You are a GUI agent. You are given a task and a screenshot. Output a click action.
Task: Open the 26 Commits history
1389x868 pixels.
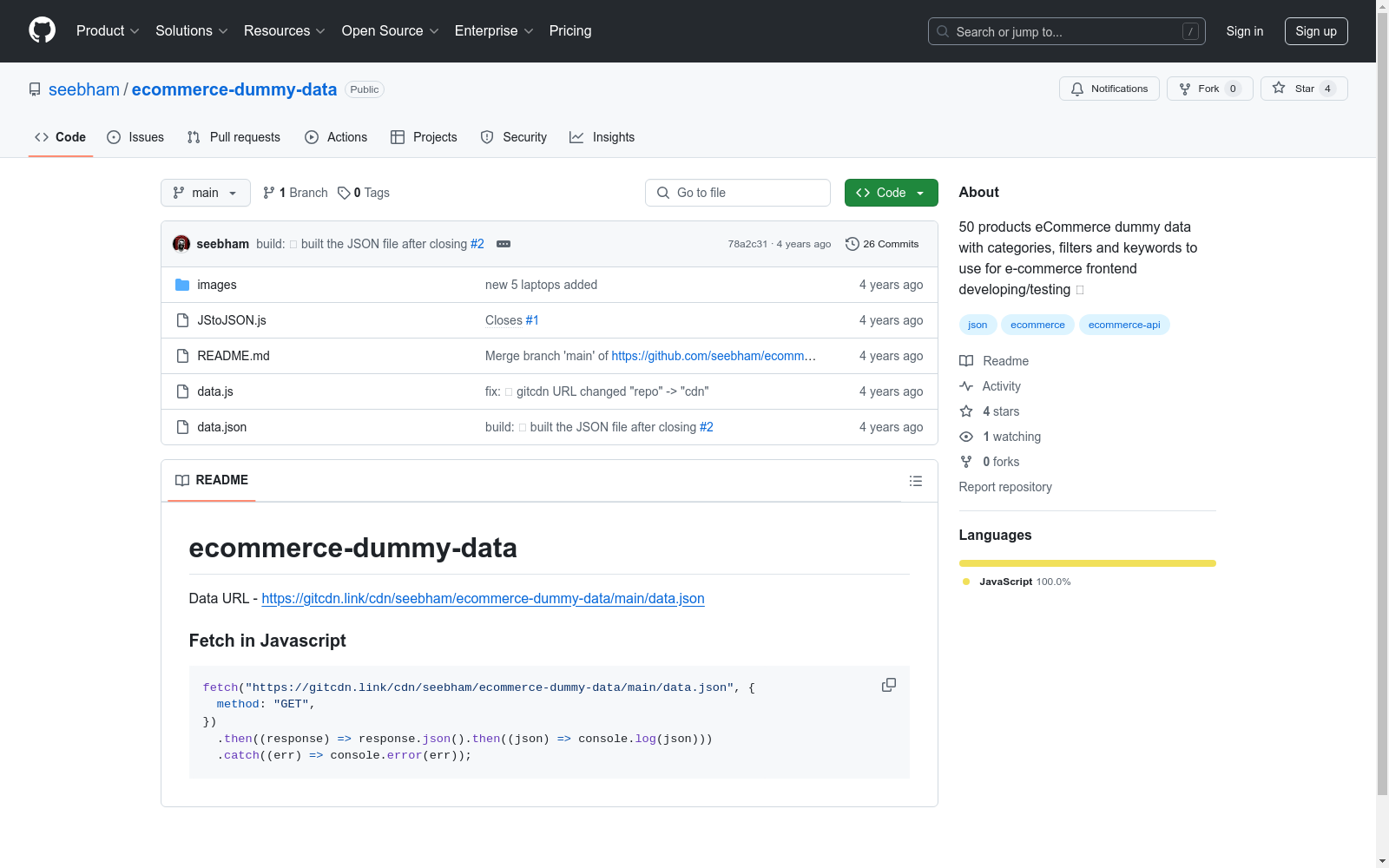(x=882, y=244)
